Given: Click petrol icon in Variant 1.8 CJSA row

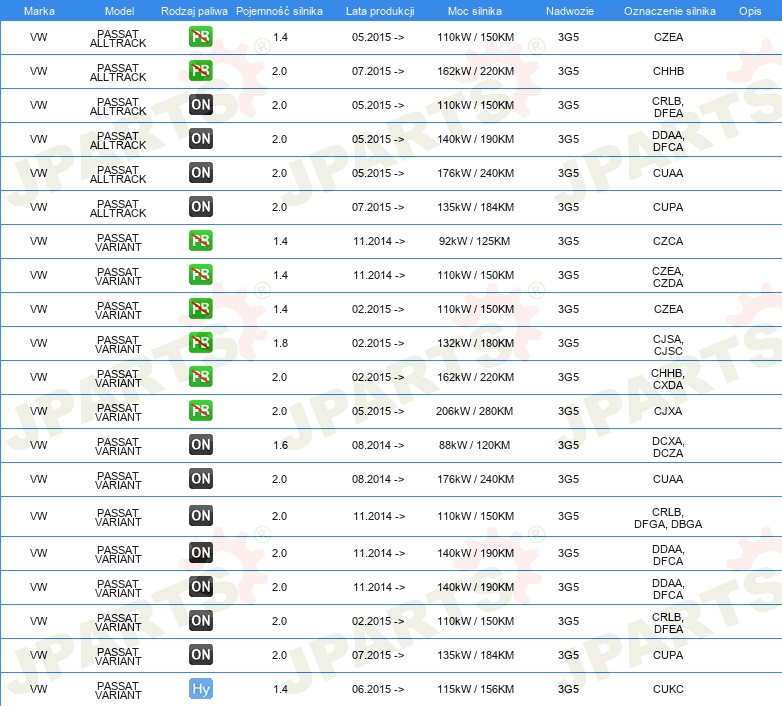Looking at the screenshot, I should [x=200, y=343].
